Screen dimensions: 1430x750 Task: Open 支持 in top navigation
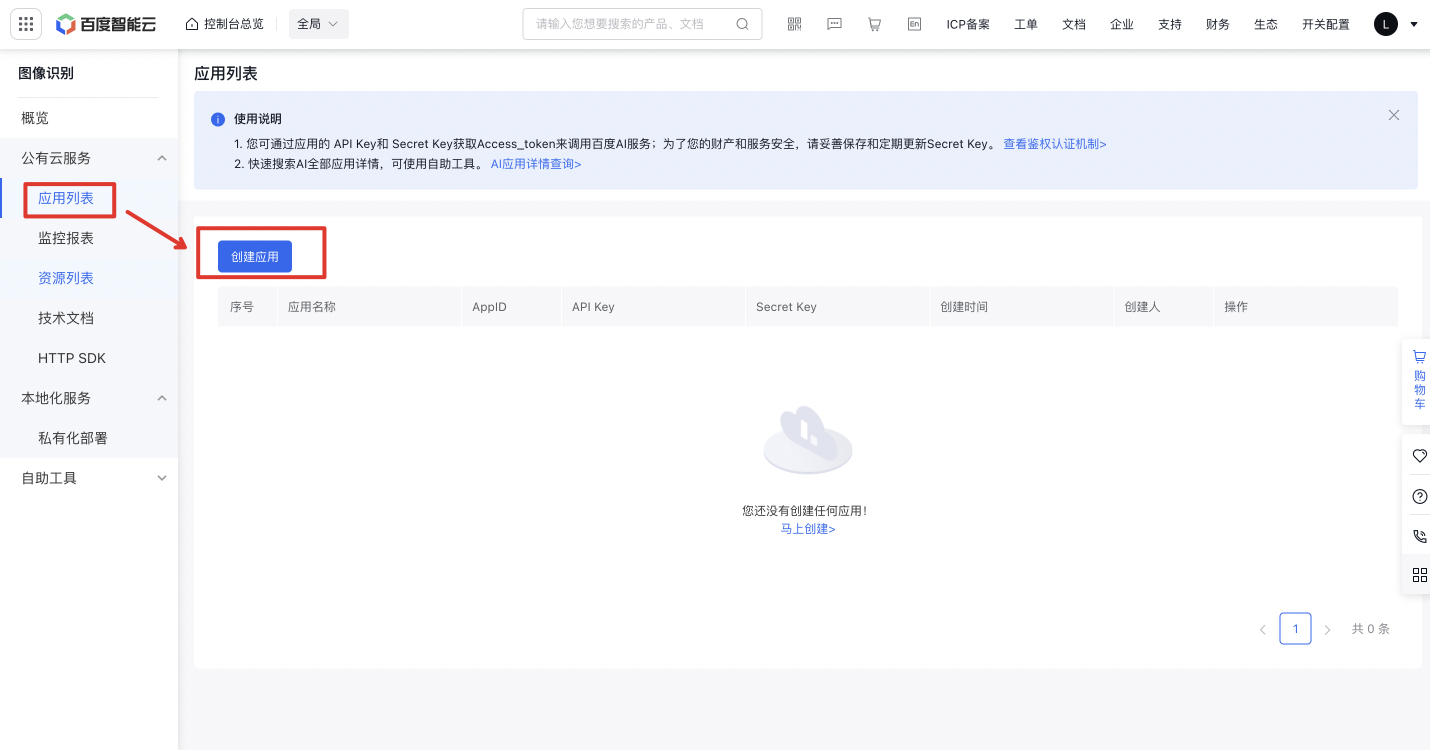[1170, 24]
